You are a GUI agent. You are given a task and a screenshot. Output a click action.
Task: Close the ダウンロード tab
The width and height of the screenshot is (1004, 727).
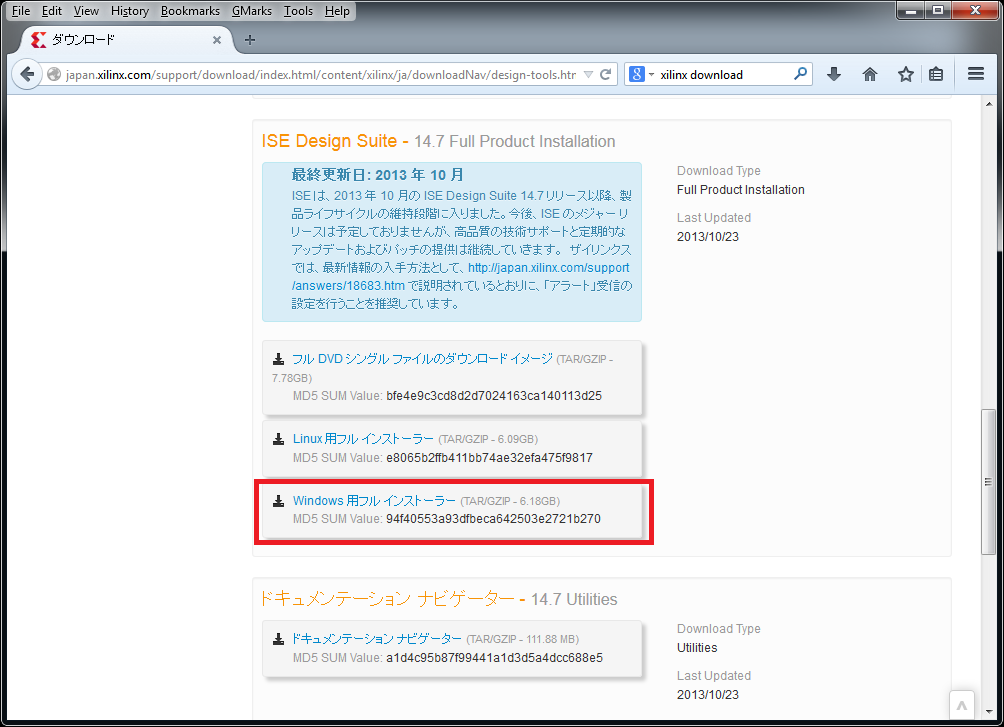217,40
